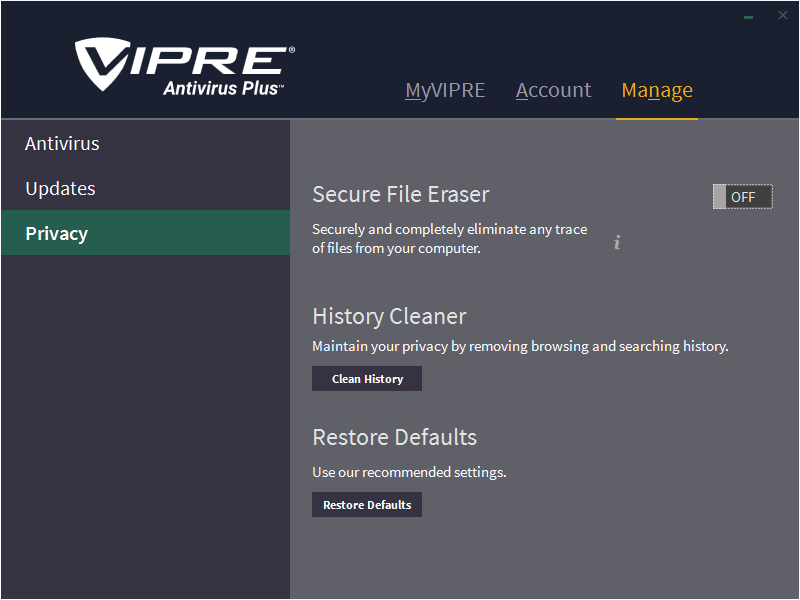Minimize the VIPRE window

[748, 17]
